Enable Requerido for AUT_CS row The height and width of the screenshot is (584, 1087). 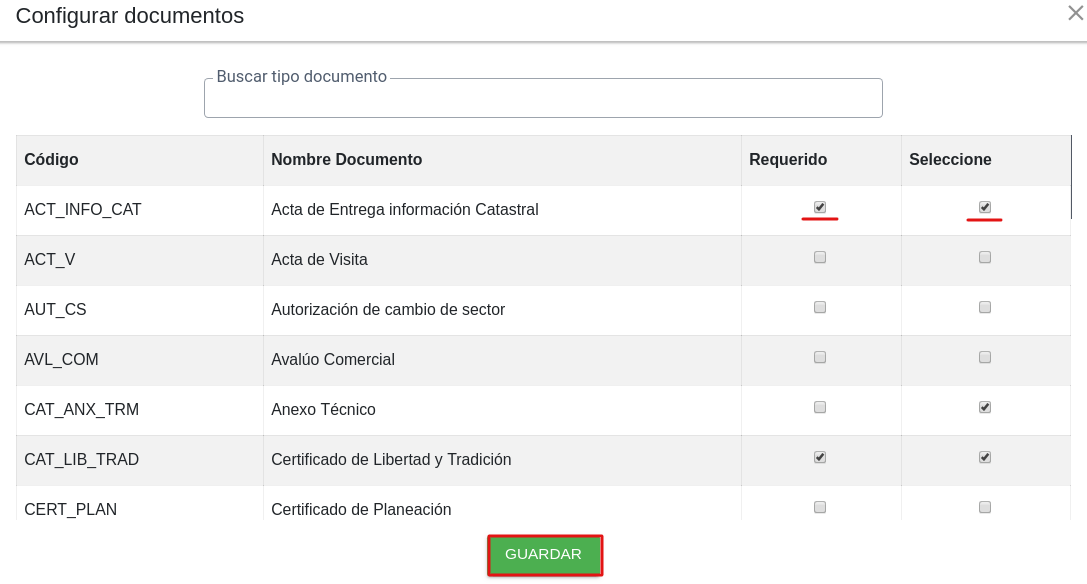820,307
